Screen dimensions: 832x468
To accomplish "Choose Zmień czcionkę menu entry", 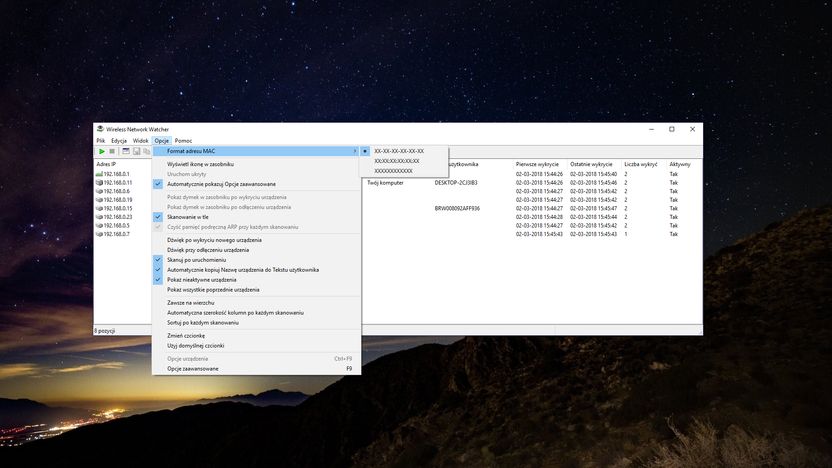I will tap(256, 336).
